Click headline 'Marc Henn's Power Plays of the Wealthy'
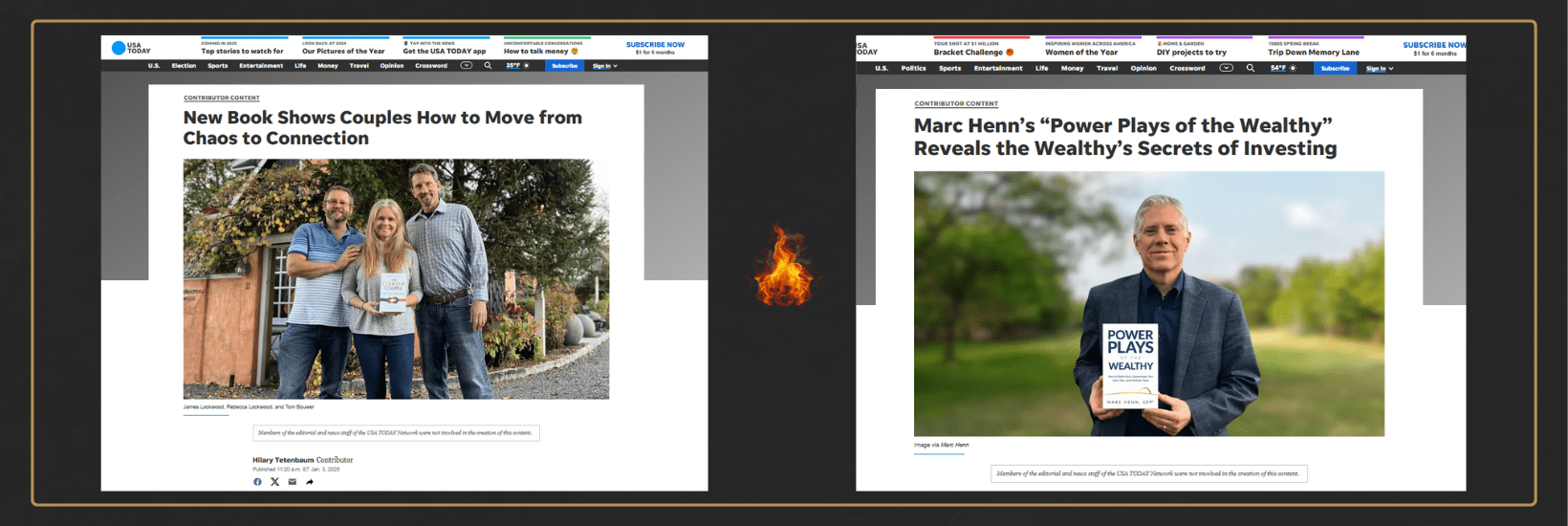Screen dimensions: 1568x526 [1125, 137]
